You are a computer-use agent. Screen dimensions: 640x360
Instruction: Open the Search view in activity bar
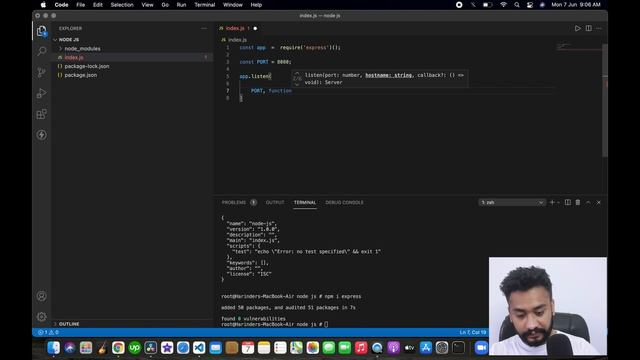pyautogui.click(x=42, y=51)
